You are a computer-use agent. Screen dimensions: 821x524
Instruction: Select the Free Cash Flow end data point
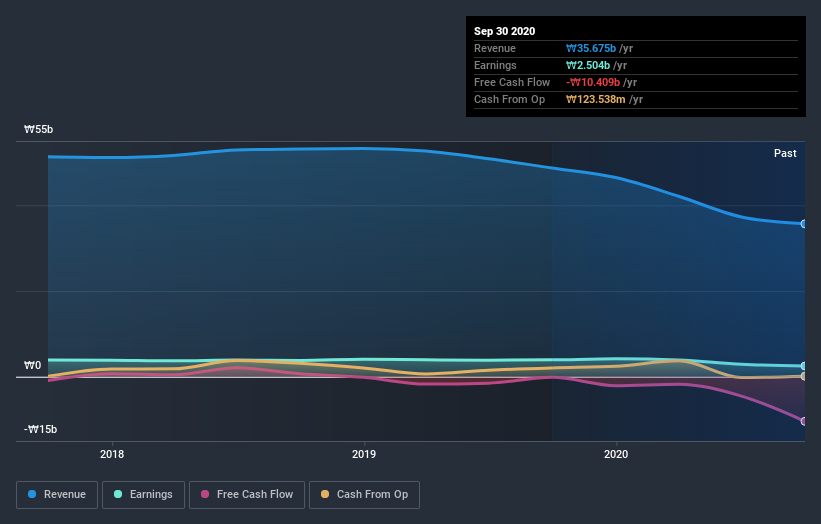(804, 421)
